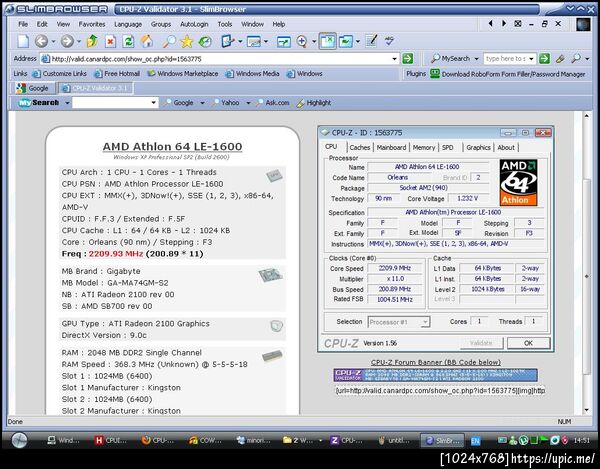Open the Firefox CPU- taskbar item
Viewport: 600px width, 469px height.
[x=157, y=440]
